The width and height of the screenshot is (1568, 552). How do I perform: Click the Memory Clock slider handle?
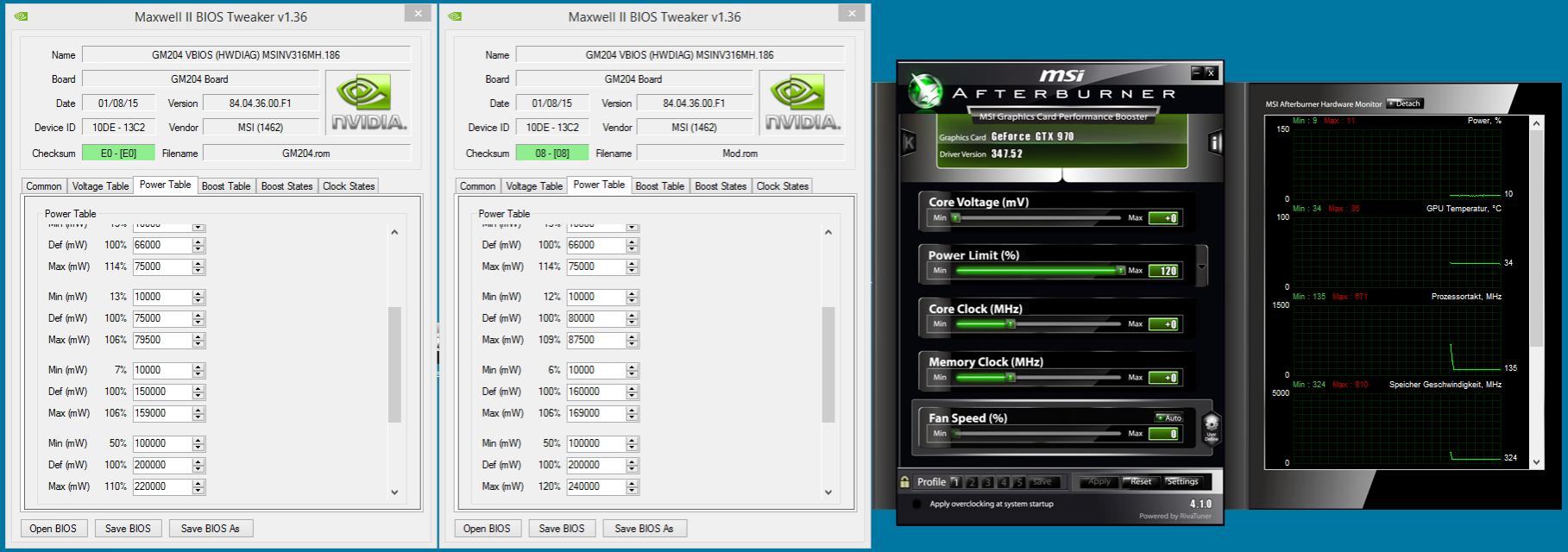(x=1011, y=378)
